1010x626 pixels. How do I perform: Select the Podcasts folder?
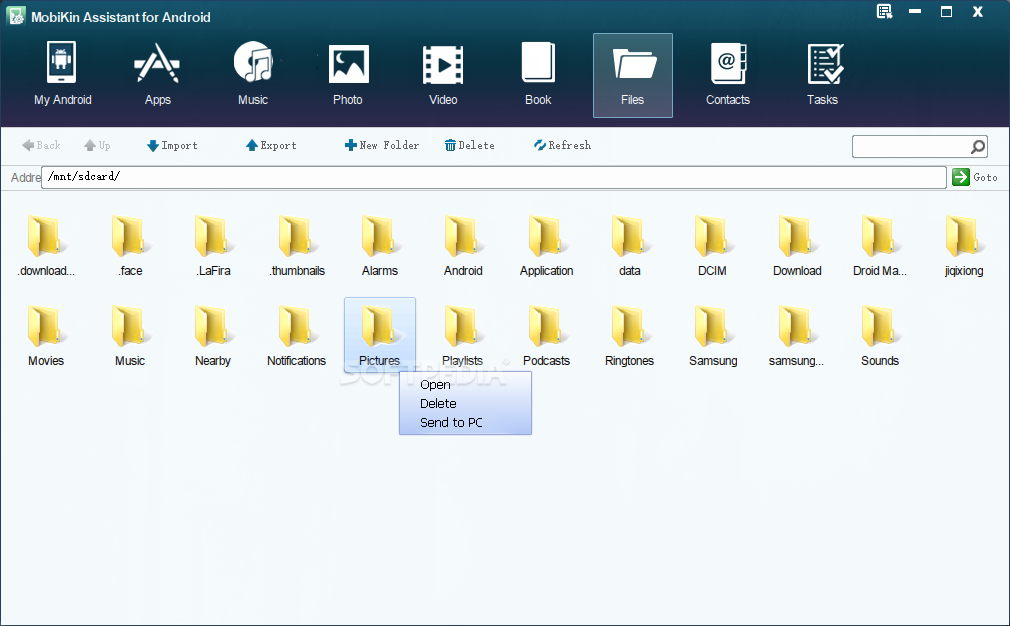pos(546,336)
